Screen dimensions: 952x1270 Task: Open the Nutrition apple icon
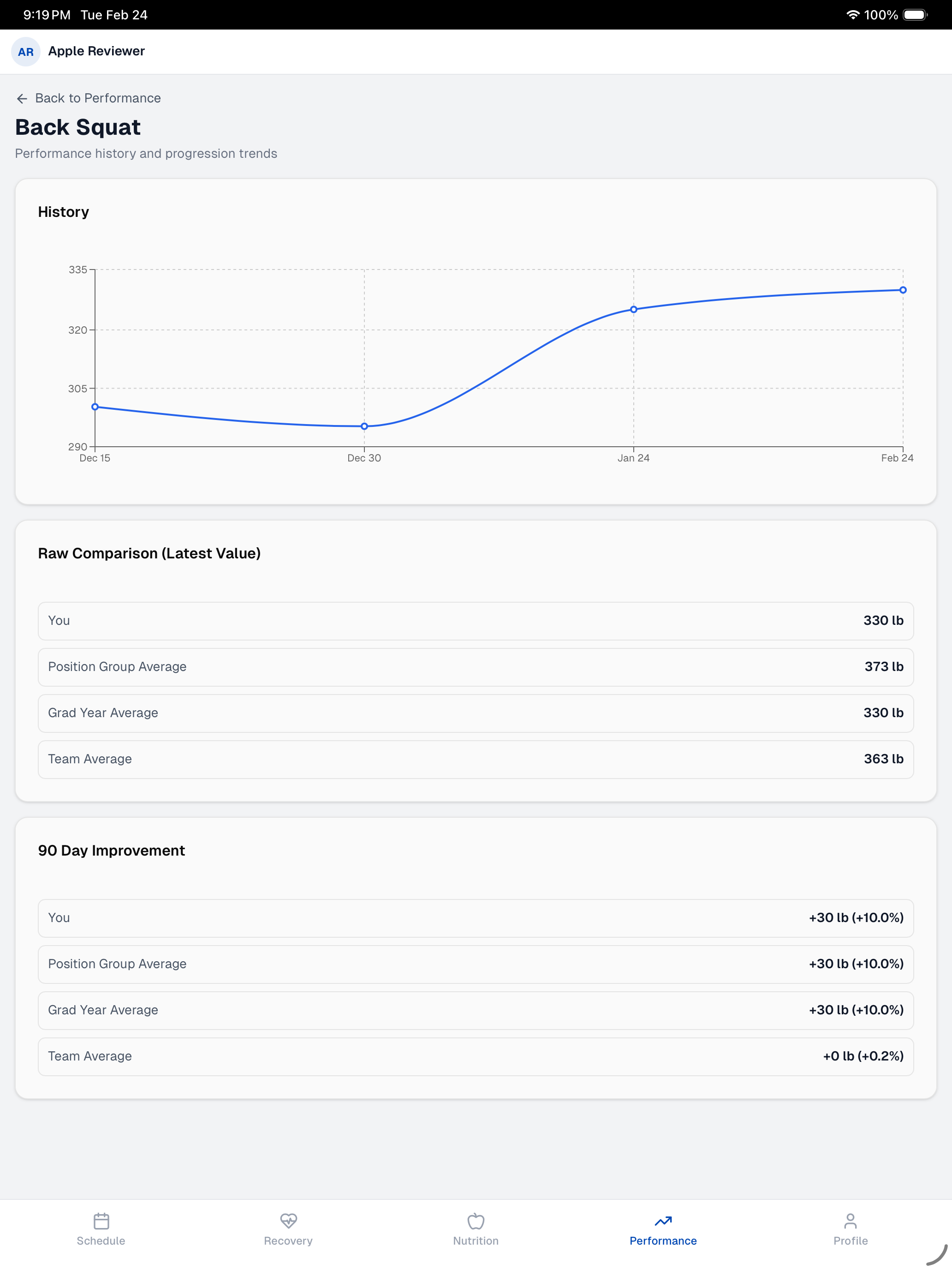(476, 1221)
